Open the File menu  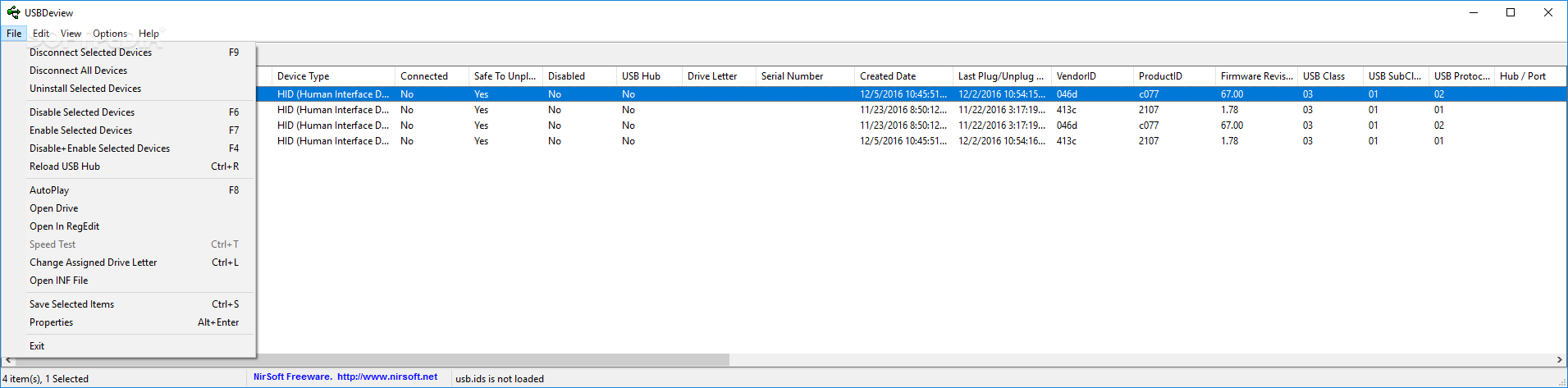(14, 34)
